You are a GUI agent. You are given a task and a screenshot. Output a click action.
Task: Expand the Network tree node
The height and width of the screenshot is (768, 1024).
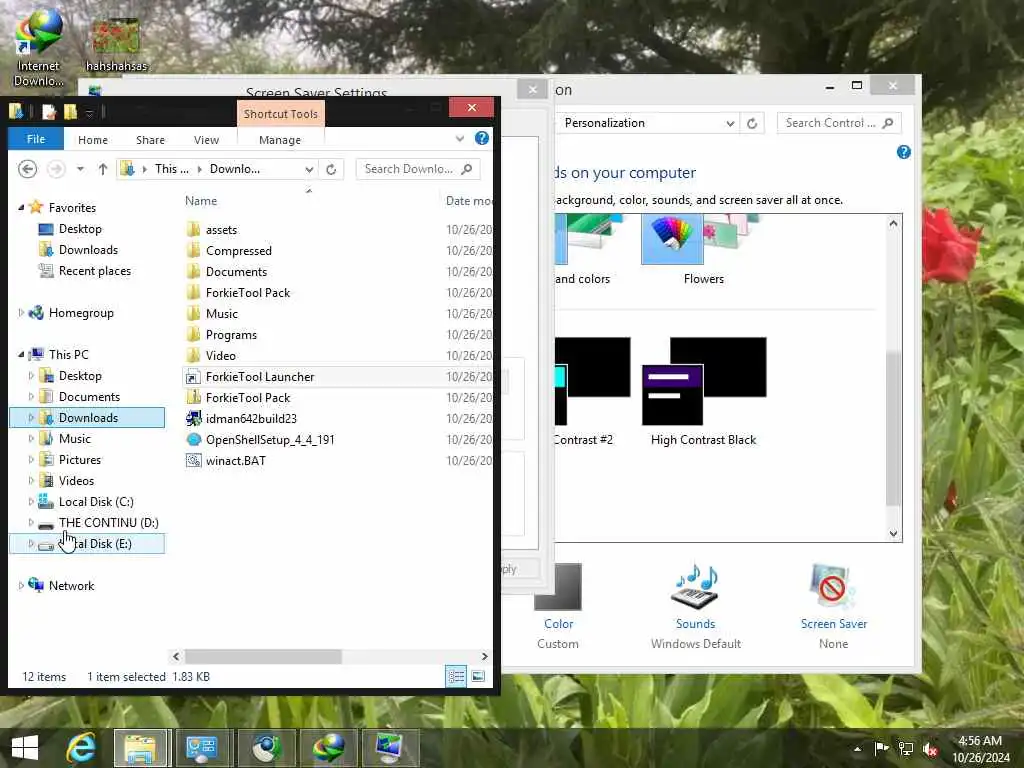pyautogui.click(x=21, y=586)
